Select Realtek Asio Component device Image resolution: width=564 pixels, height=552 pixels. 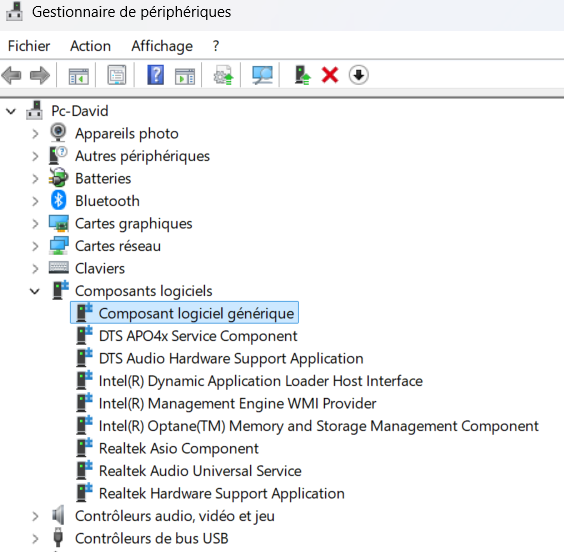(178, 448)
